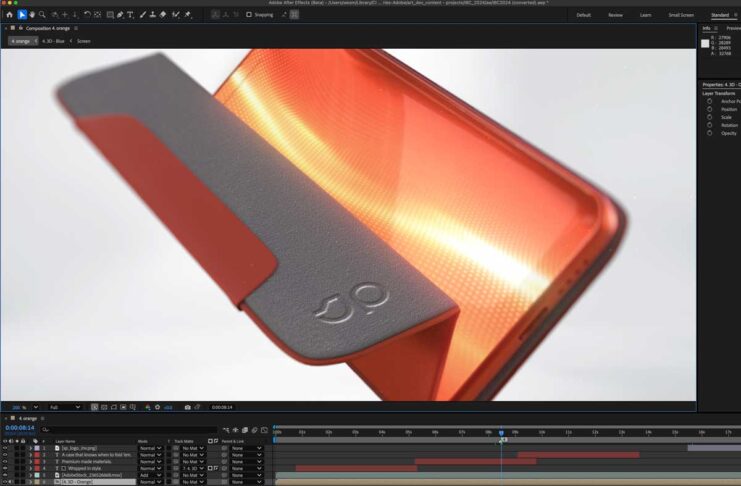Open the Composition panel menu icon
Screen dimensions: 741x486
click(x=76, y=28)
